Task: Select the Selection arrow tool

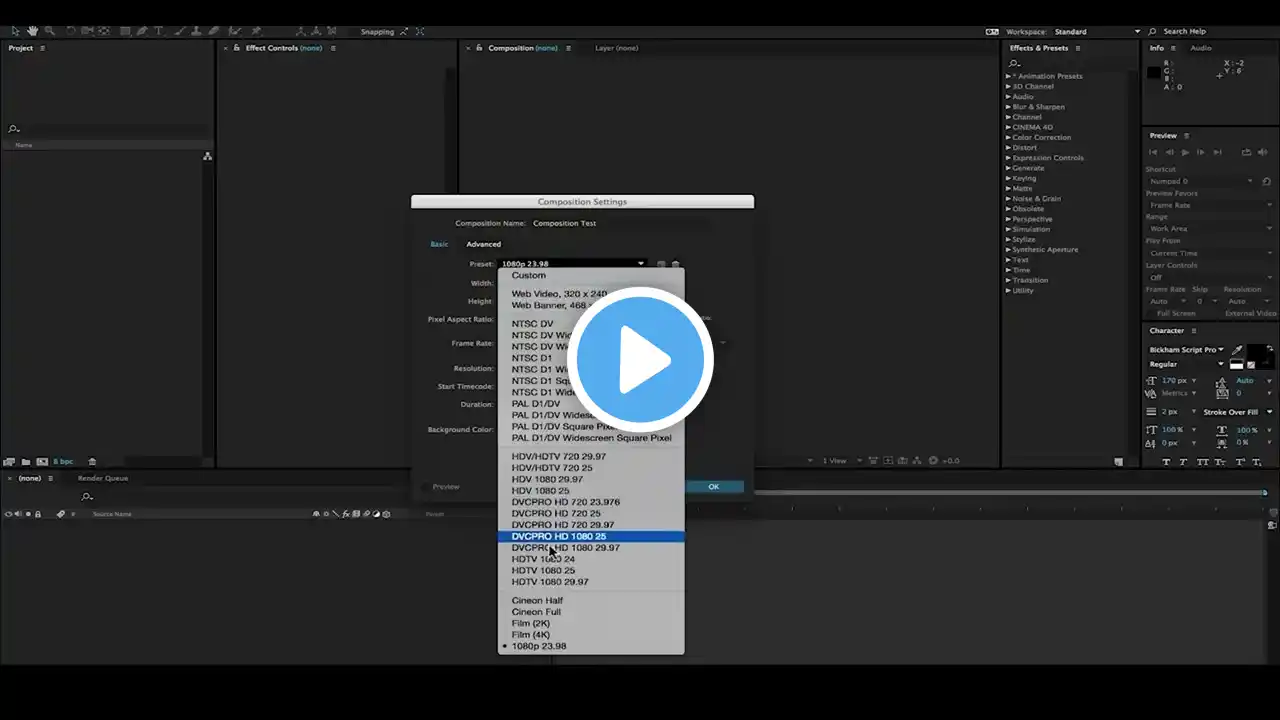Action: tap(15, 31)
